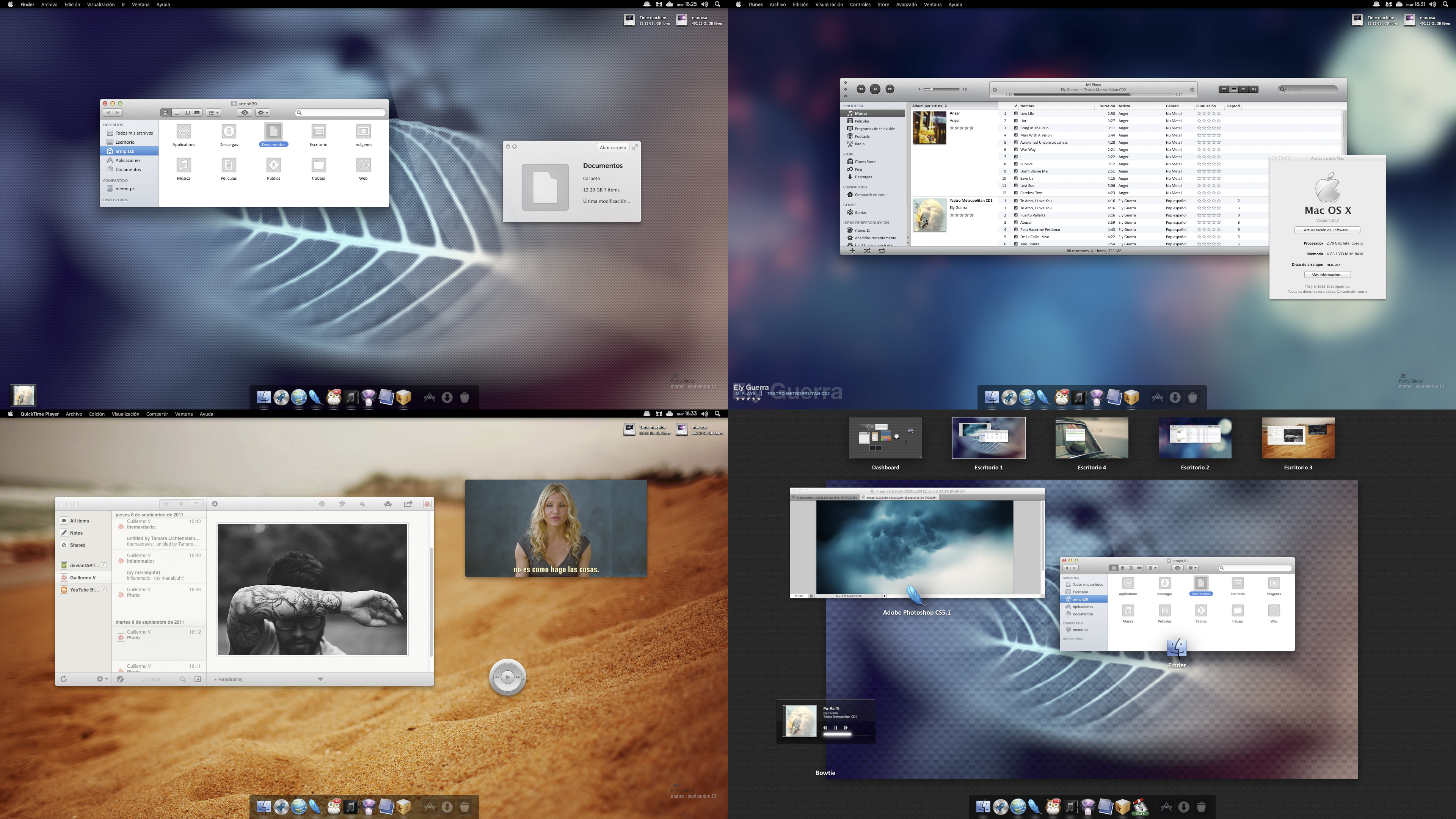The height and width of the screenshot is (819, 1456).
Task: Click the share arrow icon in the reader toolbar
Action: coord(408,504)
